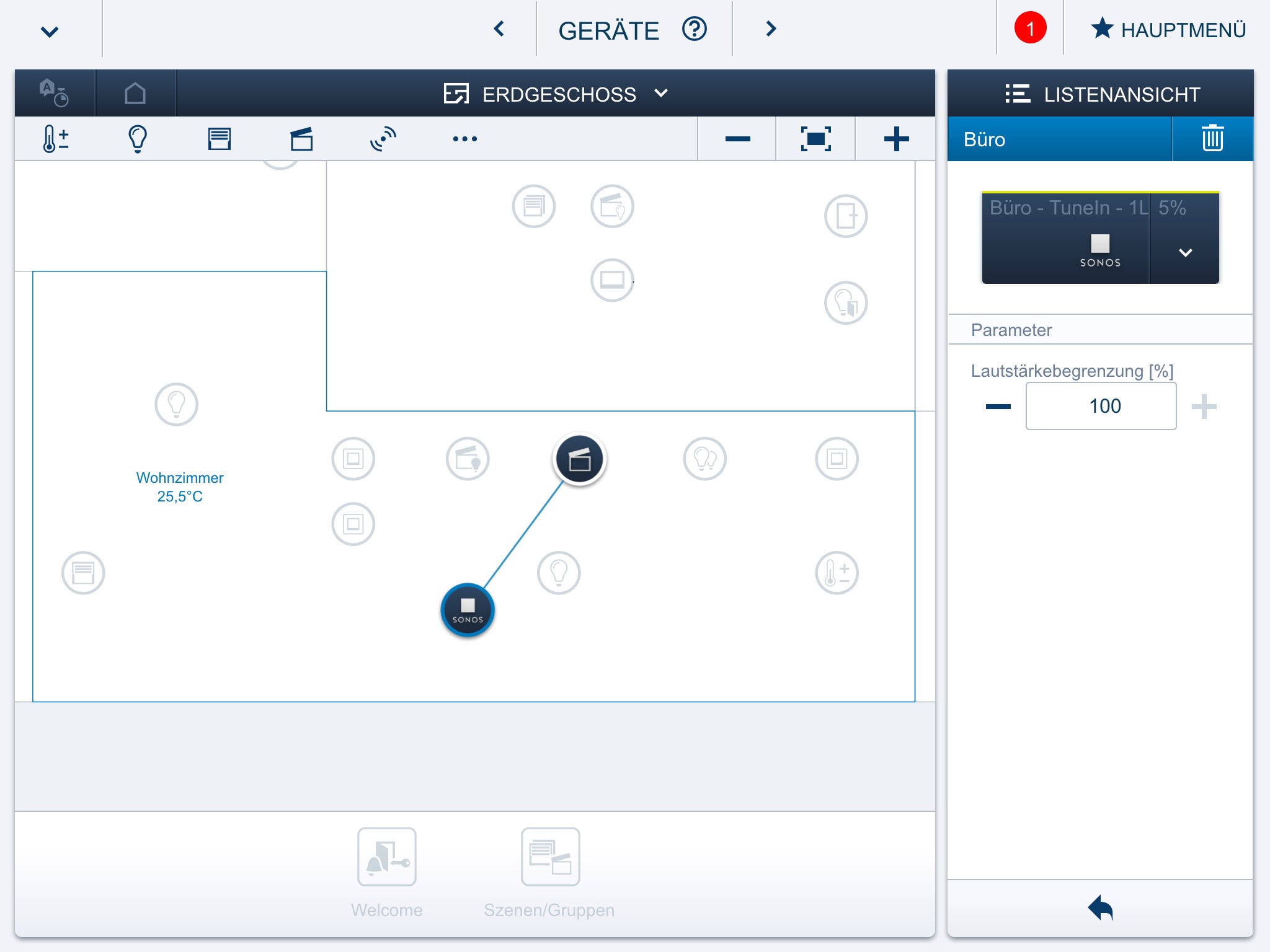Expand the Büro Sonos tile chevron
This screenshot has width=1270, height=952.
pyautogui.click(x=1186, y=252)
